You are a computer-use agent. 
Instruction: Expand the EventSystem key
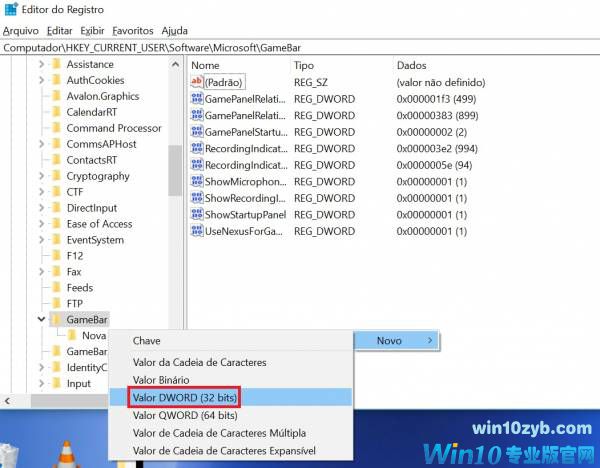coord(41,240)
